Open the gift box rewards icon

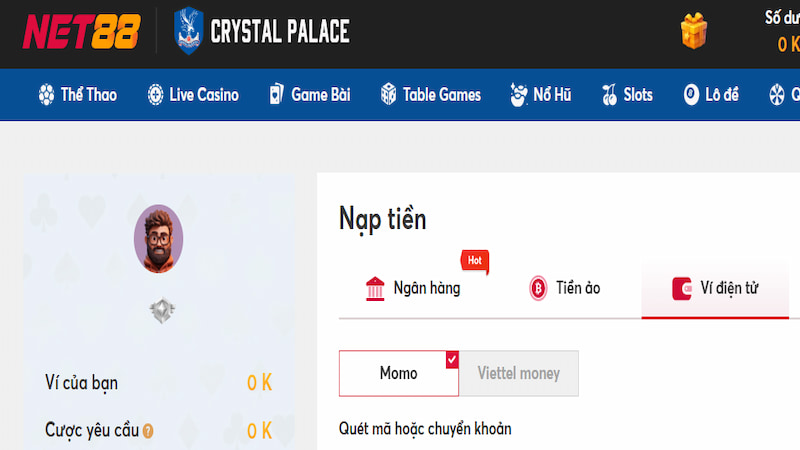pos(694,31)
